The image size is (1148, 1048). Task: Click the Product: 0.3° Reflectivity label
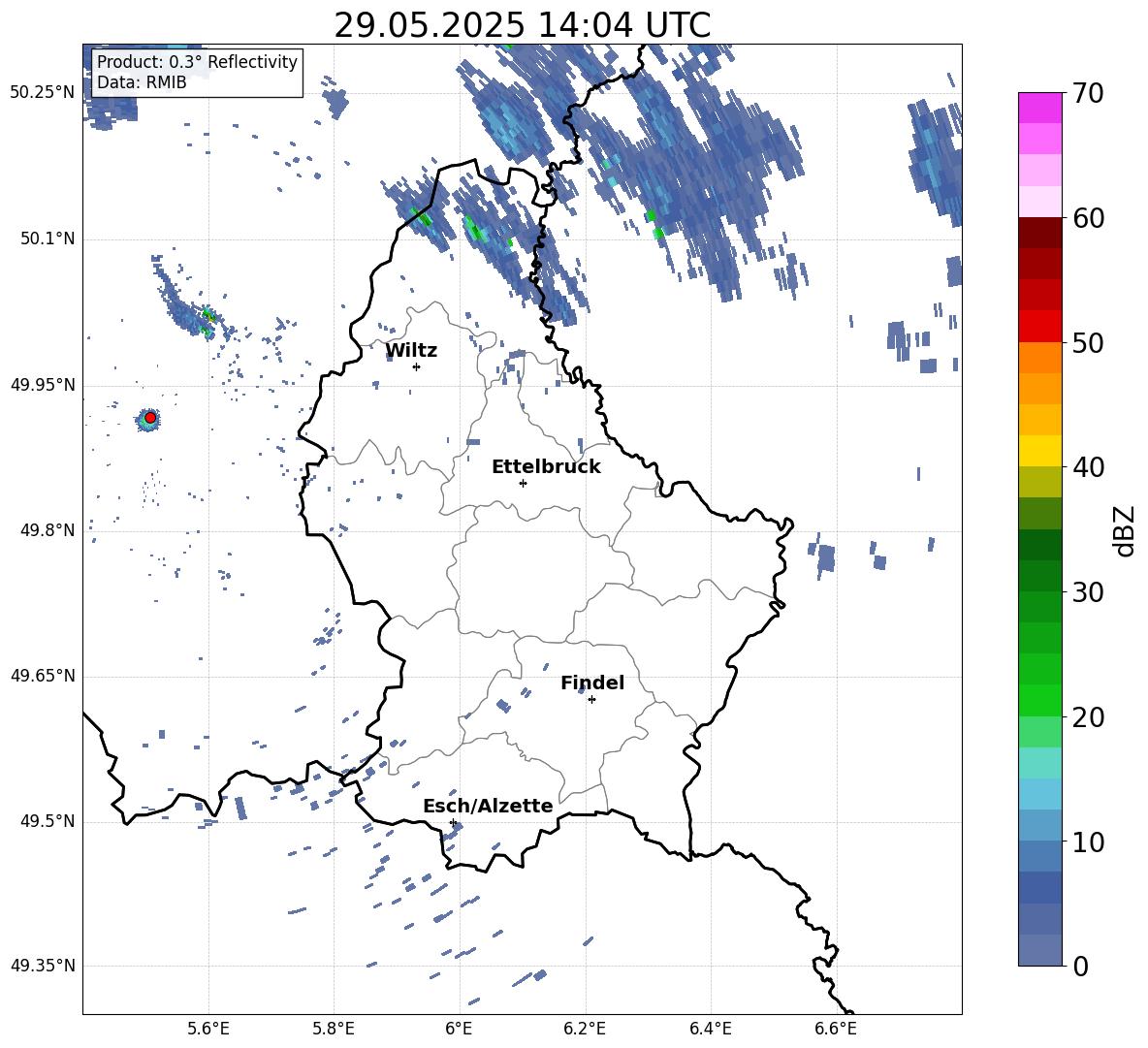click(197, 61)
